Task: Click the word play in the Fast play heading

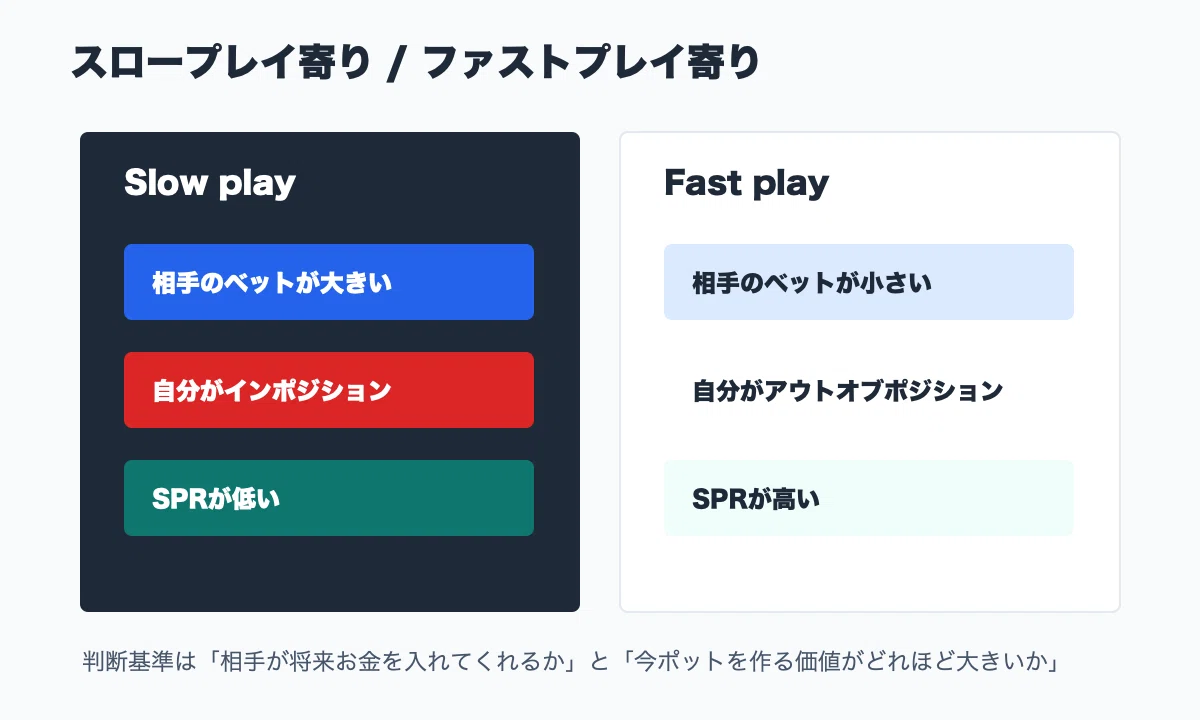Action: point(788,185)
